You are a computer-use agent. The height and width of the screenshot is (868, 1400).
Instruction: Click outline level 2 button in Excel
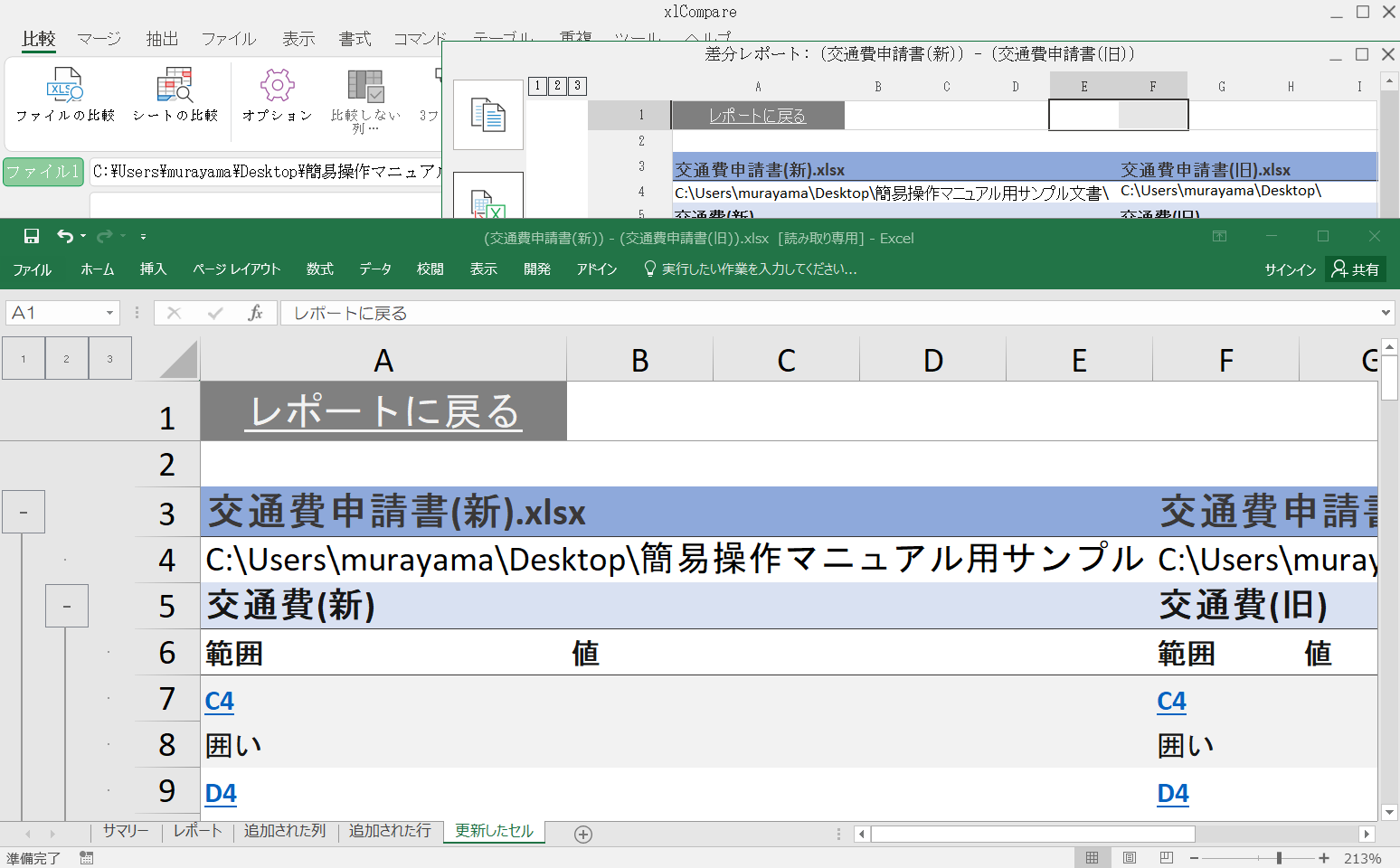point(66,358)
